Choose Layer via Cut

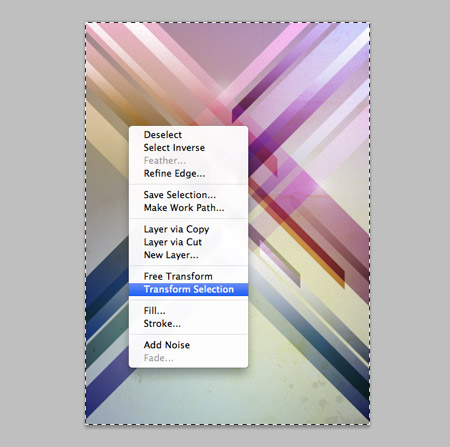point(188,242)
